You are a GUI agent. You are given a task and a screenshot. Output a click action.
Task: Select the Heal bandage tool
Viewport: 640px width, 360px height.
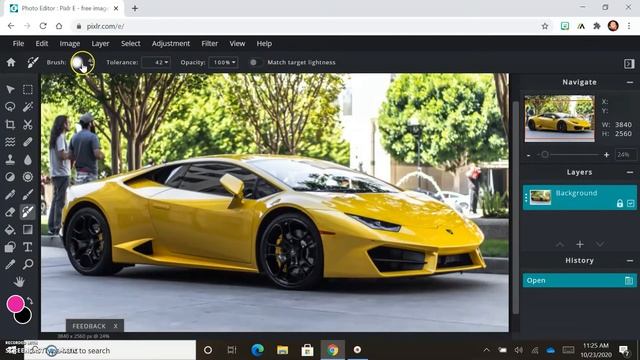click(28, 142)
